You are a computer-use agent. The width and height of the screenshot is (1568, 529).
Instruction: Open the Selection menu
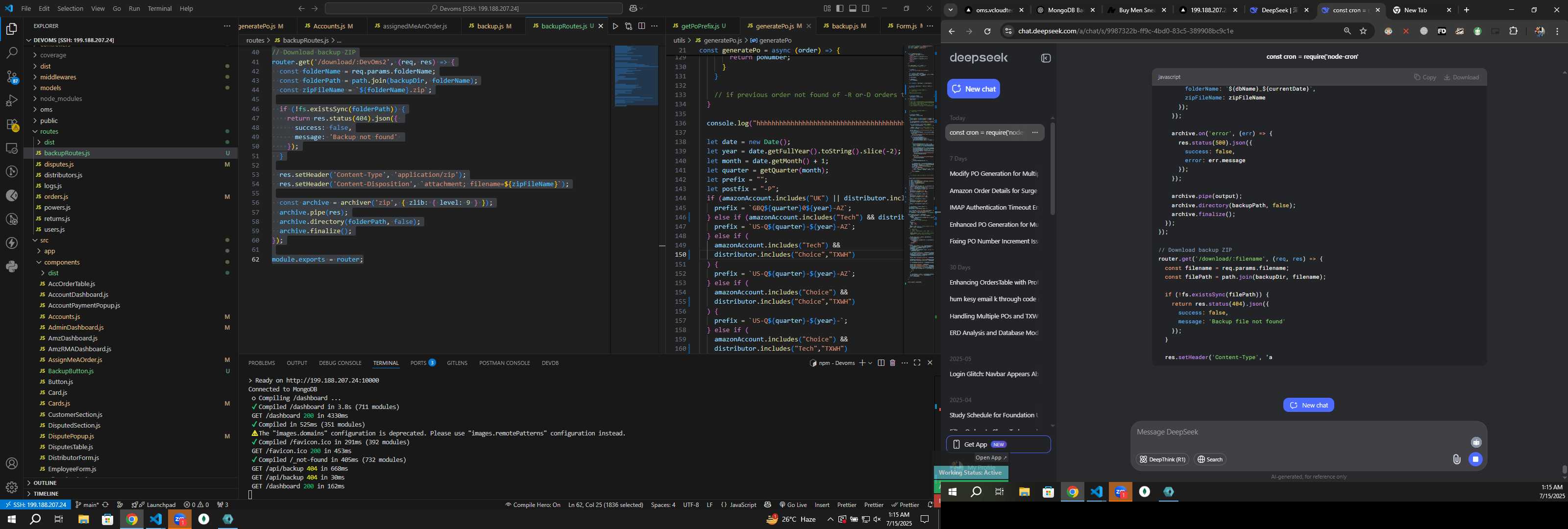click(71, 8)
